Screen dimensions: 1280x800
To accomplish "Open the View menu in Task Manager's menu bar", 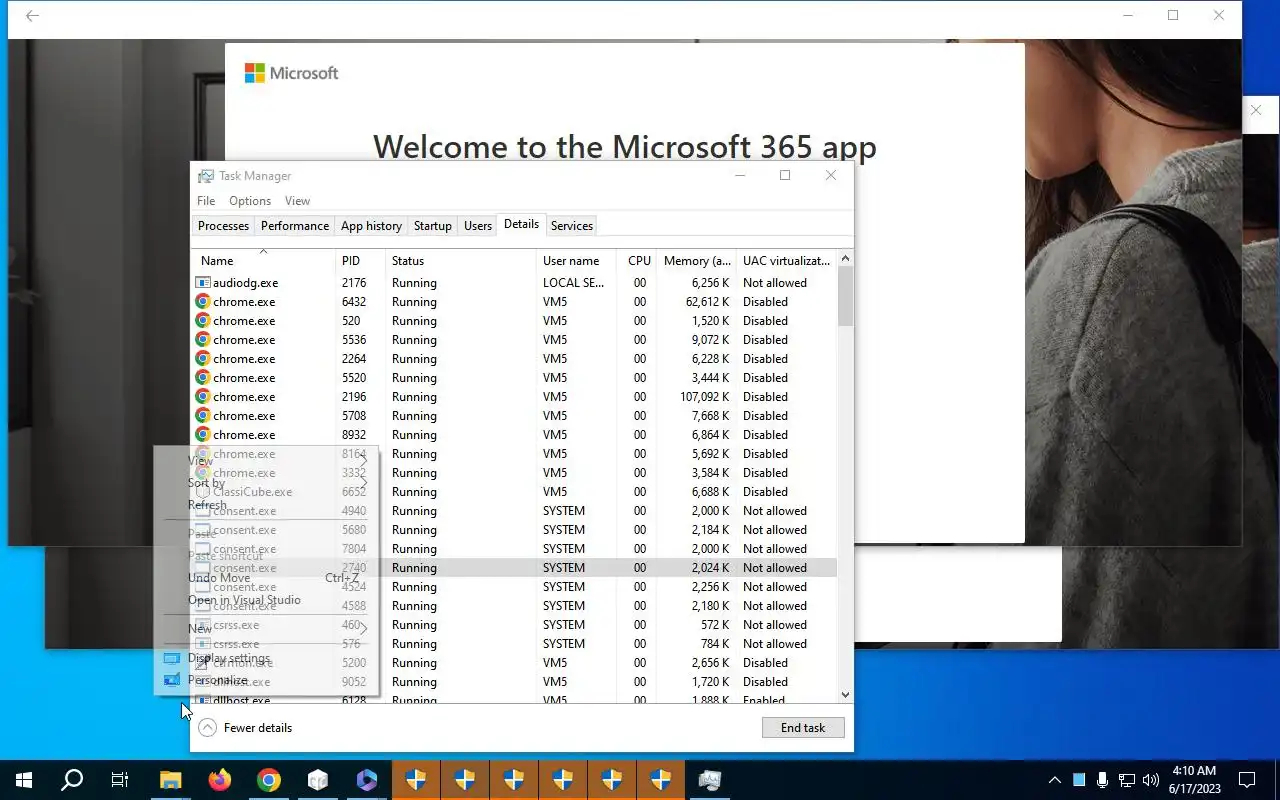I will [298, 201].
